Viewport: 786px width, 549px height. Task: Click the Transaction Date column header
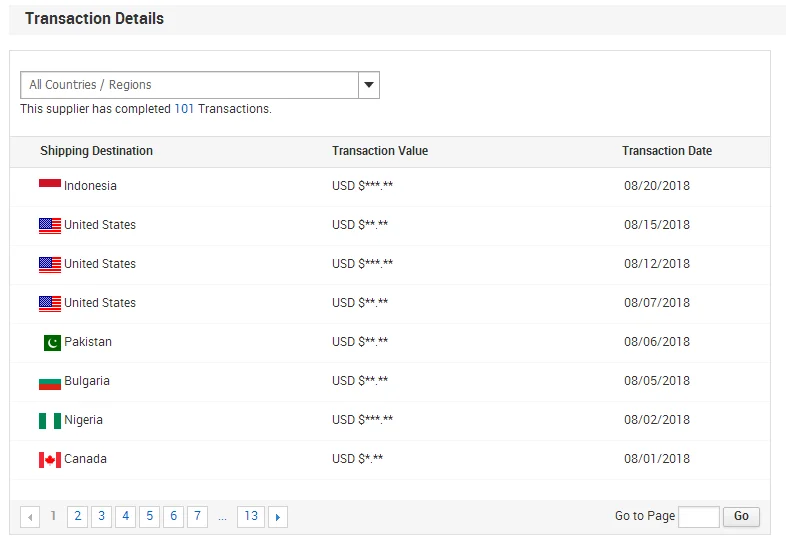[x=667, y=151]
